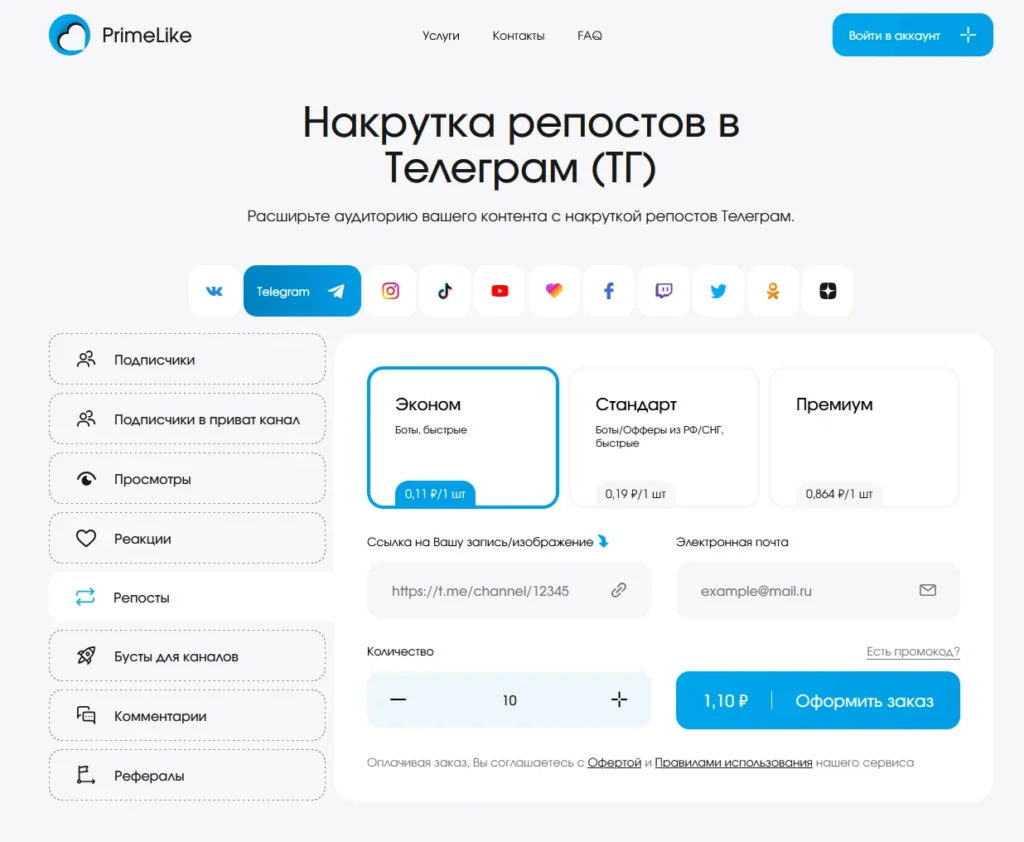This screenshot has height=842, width=1024.
Task: Select the Yandex Zen star icon
Action: (827, 291)
